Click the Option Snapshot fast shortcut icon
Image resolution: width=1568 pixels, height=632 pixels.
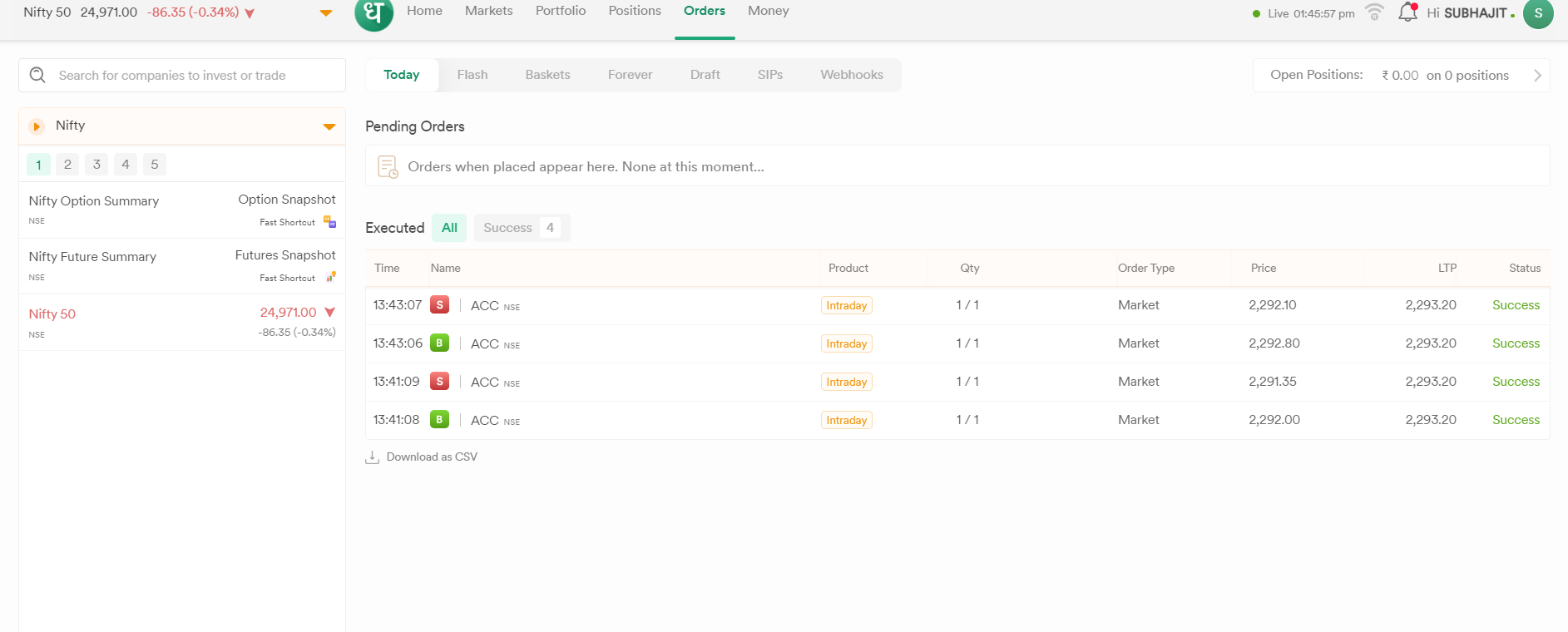pos(329,222)
